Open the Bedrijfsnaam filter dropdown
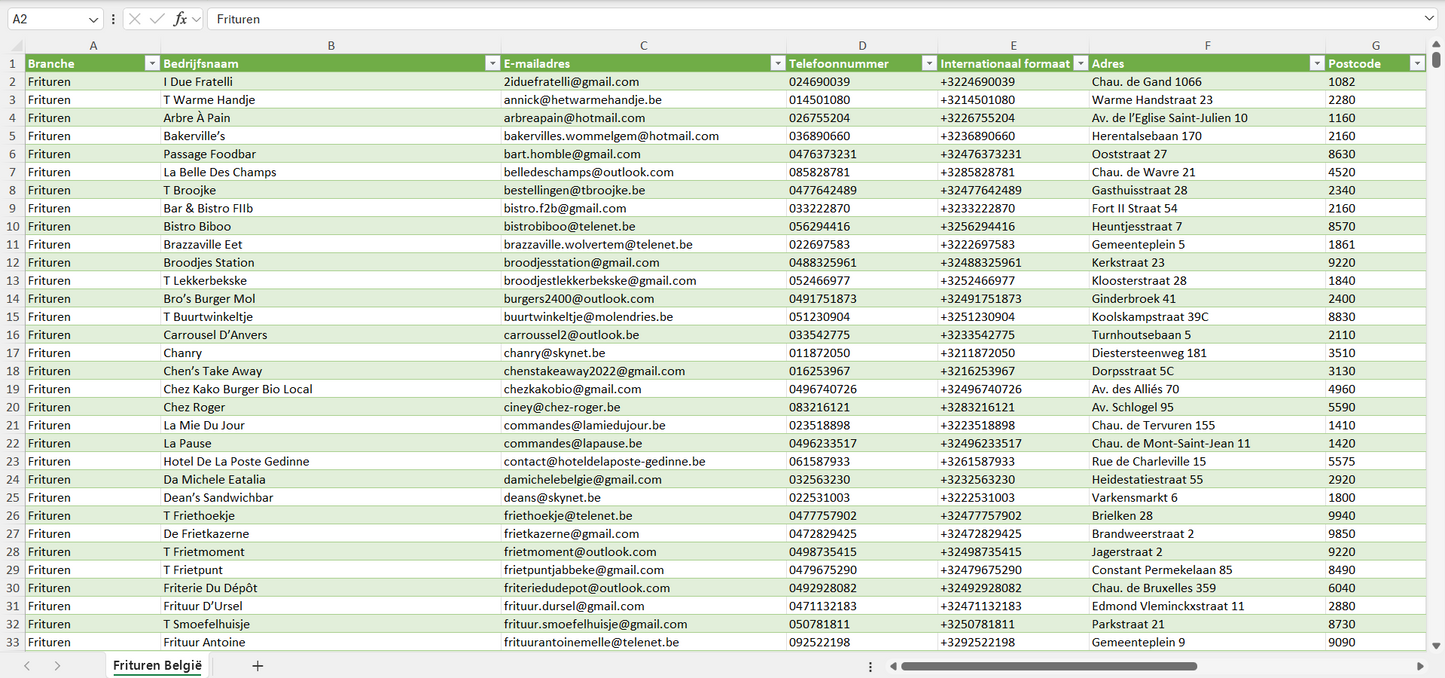Image resolution: width=1445 pixels, height=678 pixels. pos(492,64)
